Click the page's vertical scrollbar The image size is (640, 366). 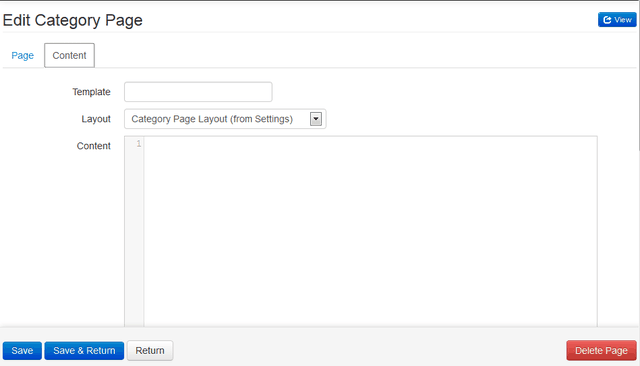point(638,75)
